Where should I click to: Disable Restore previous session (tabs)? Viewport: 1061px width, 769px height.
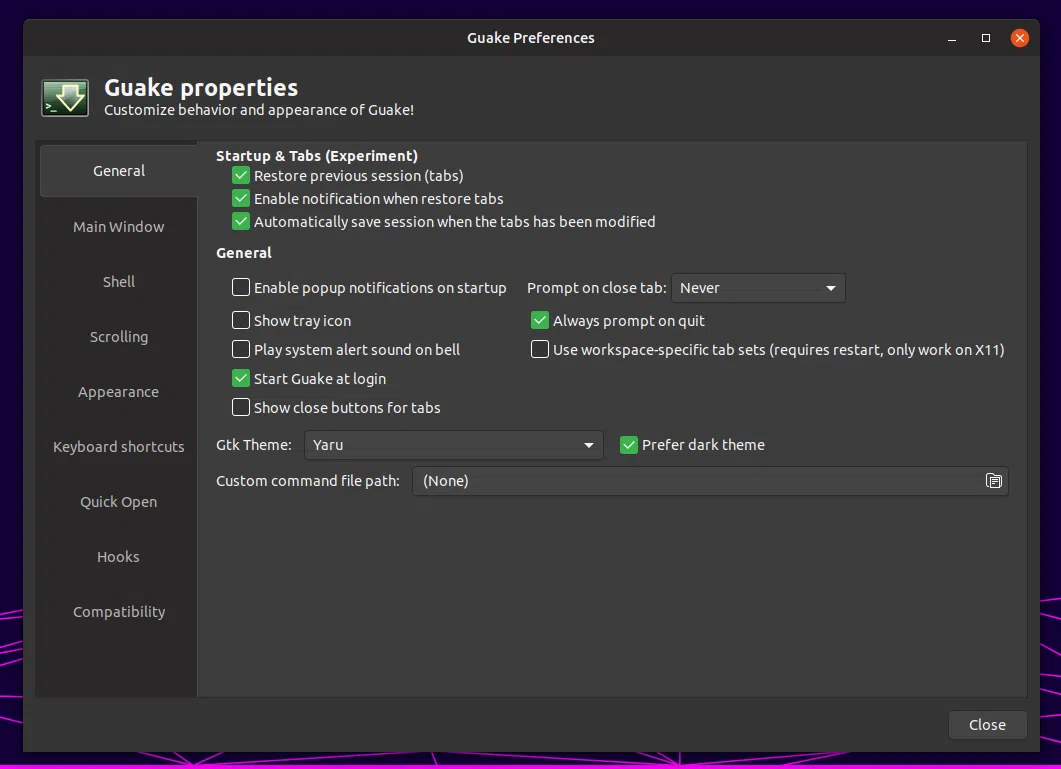tap(241, 176)
